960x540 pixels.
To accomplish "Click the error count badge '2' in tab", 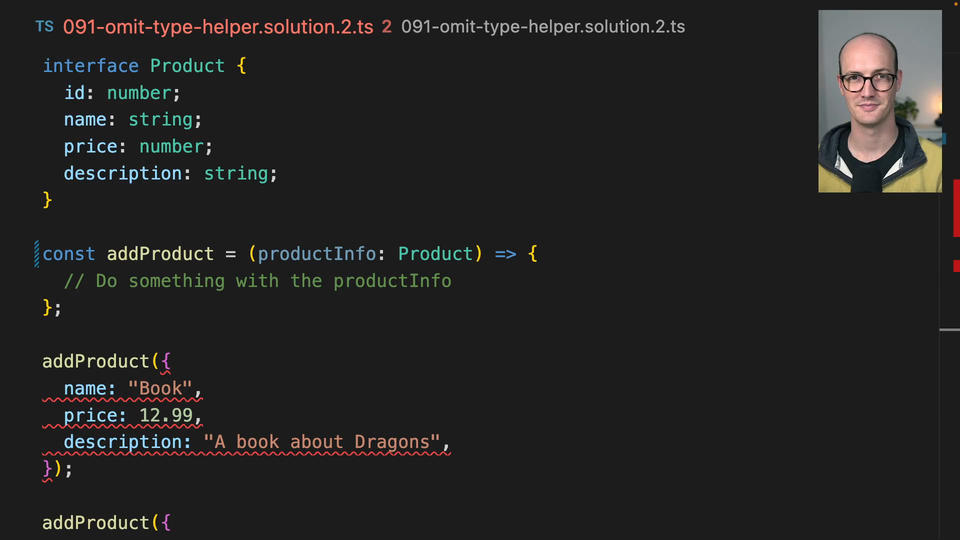I will coord(386,27).
